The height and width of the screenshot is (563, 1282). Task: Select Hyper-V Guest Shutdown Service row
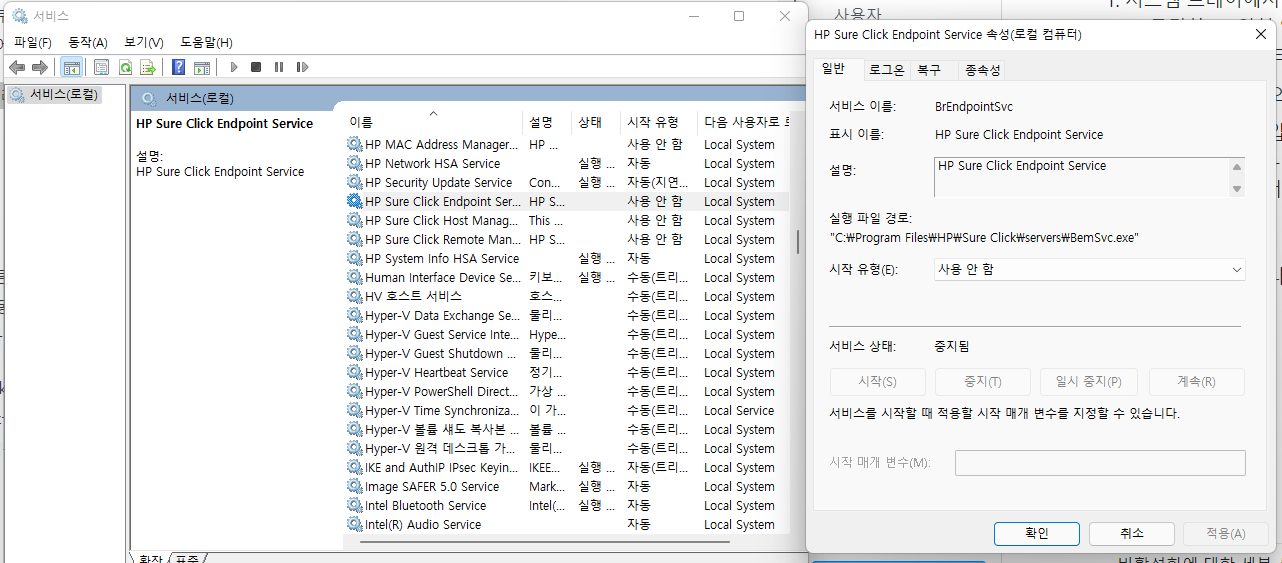566,353
